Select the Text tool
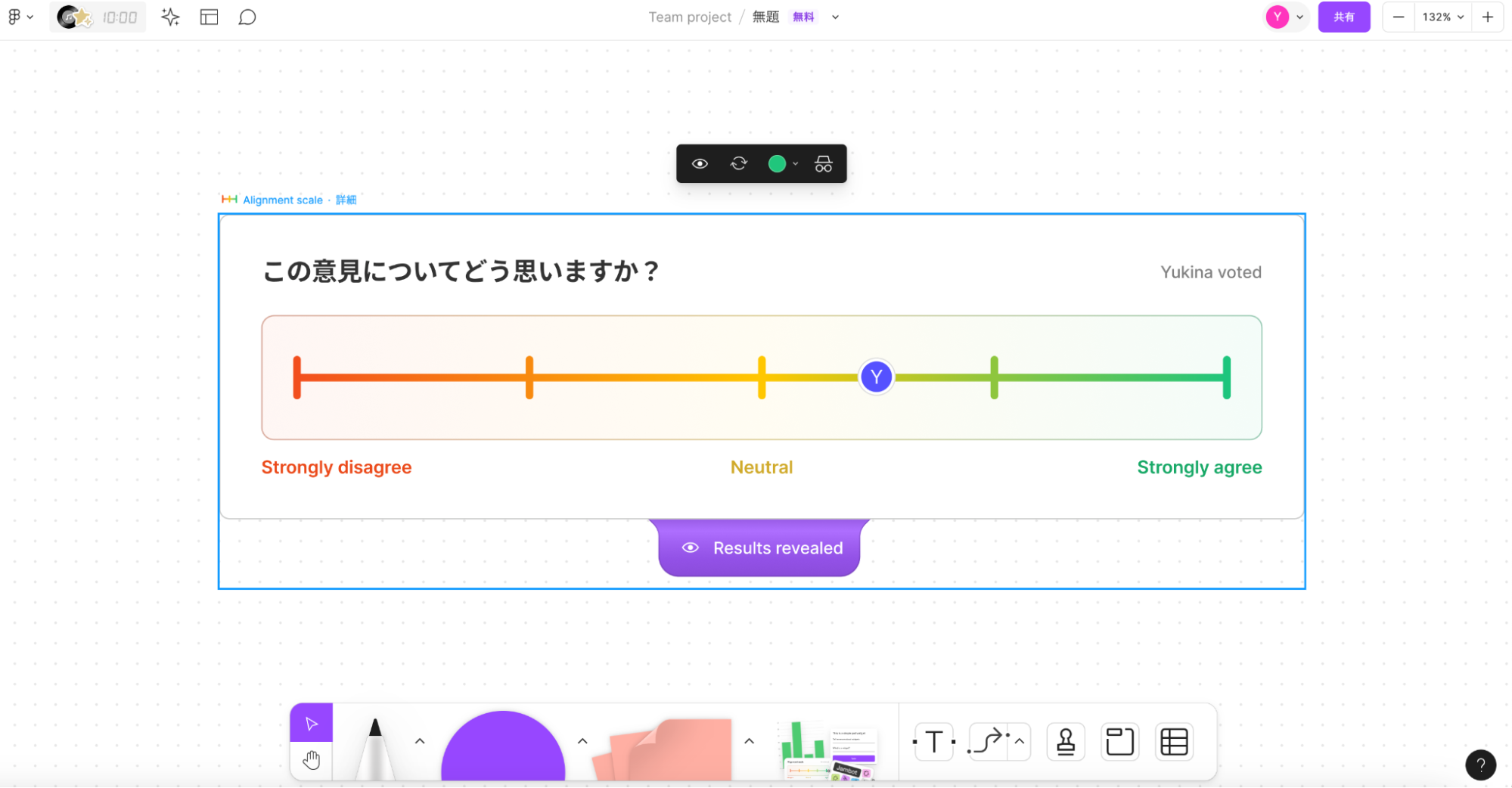This screenshot has width=1512, height=788. pos(934,742)
